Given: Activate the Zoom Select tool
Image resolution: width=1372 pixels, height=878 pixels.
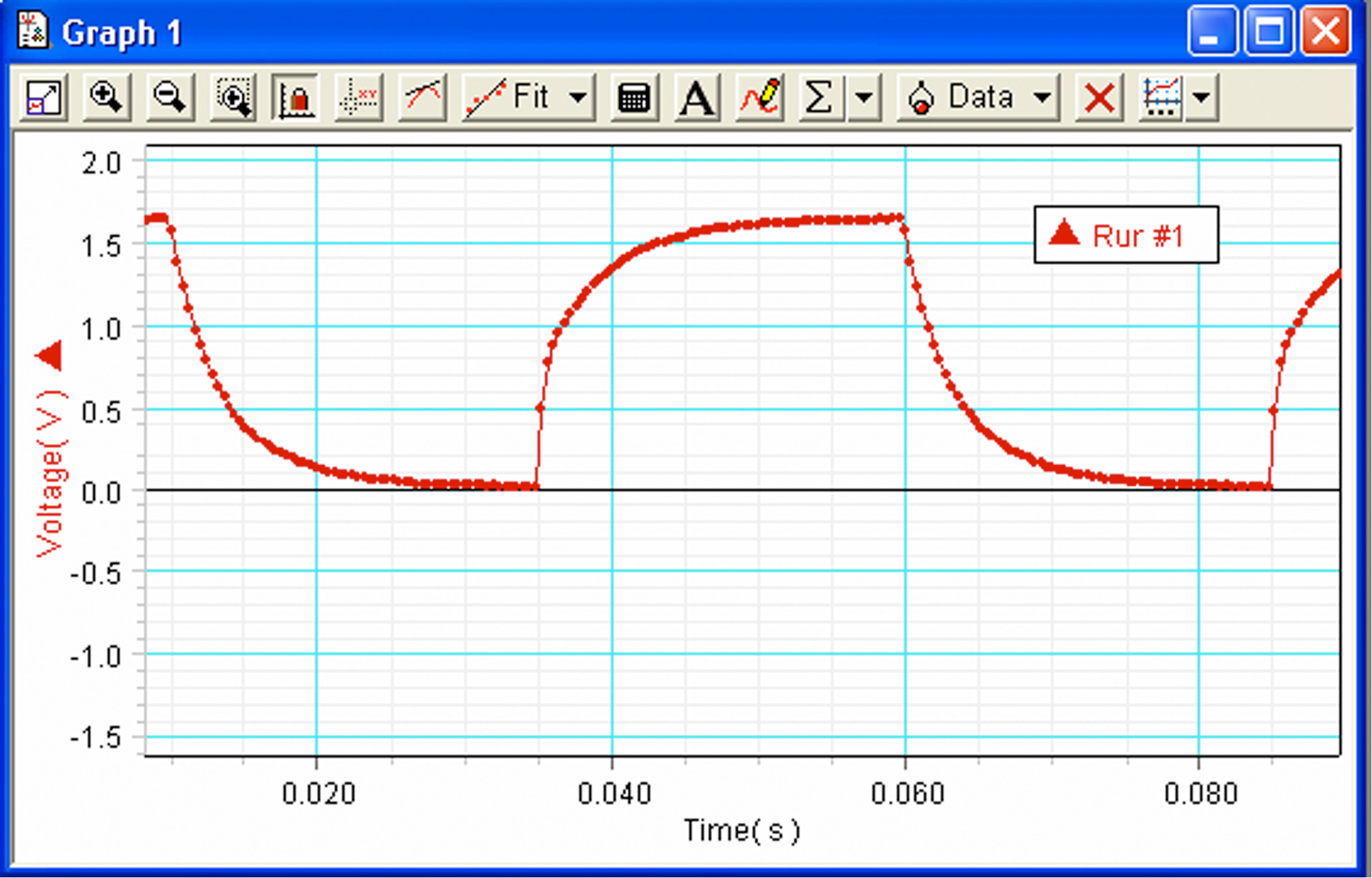Looking at the screenshot, I should tap(232, 97).
